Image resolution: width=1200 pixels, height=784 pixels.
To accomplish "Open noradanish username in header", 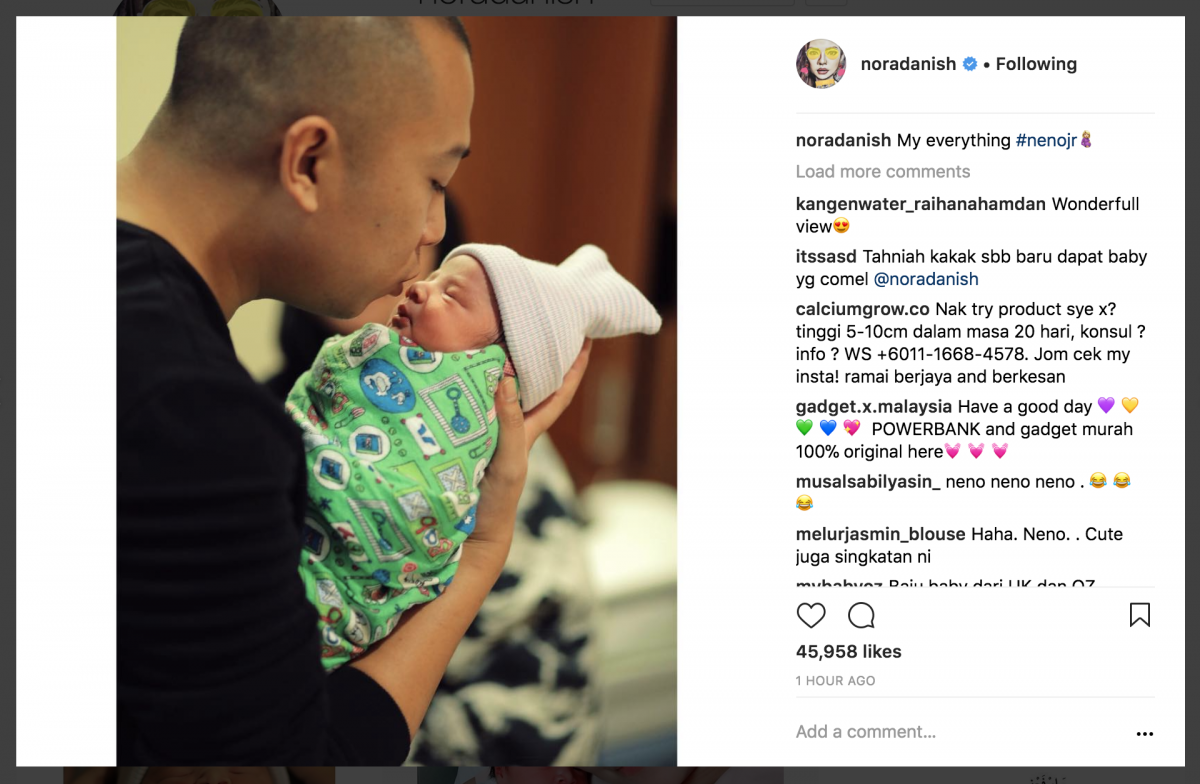I will [x=908, y=64].
